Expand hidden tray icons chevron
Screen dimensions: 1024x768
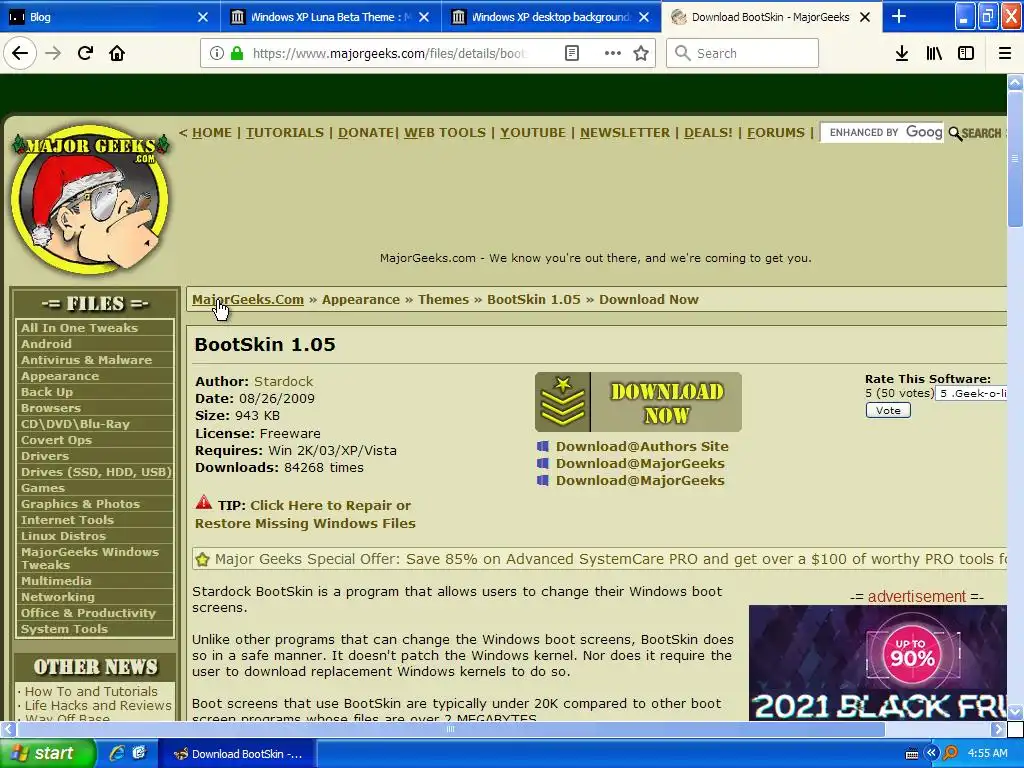931,753
